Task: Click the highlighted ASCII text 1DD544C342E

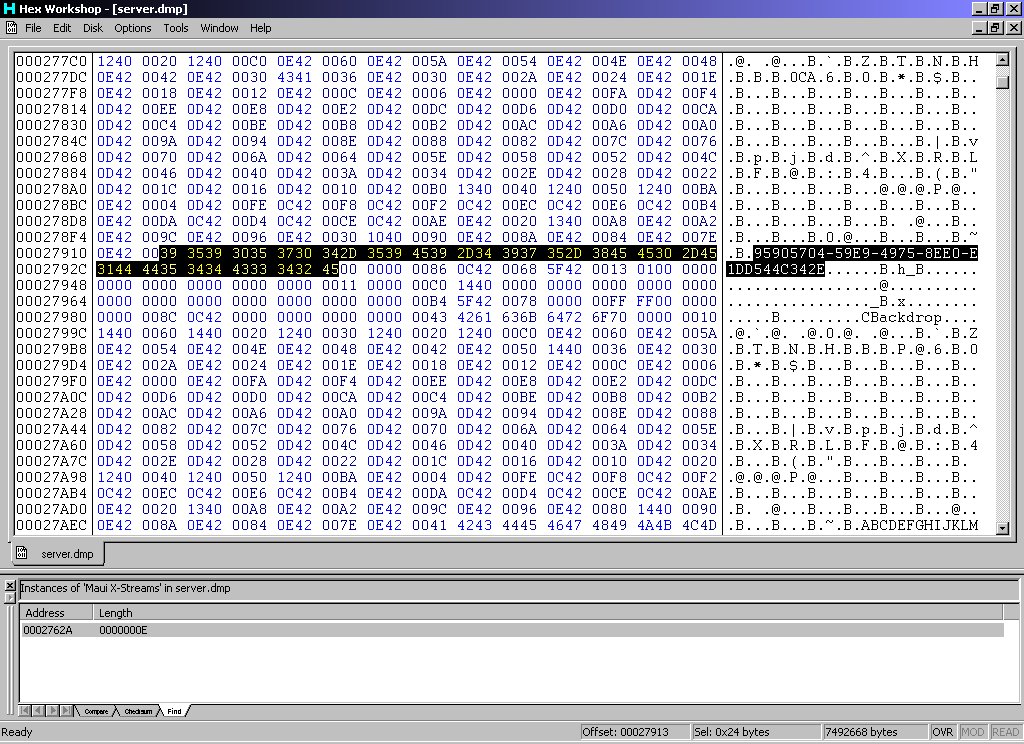Action: point(776,269)
